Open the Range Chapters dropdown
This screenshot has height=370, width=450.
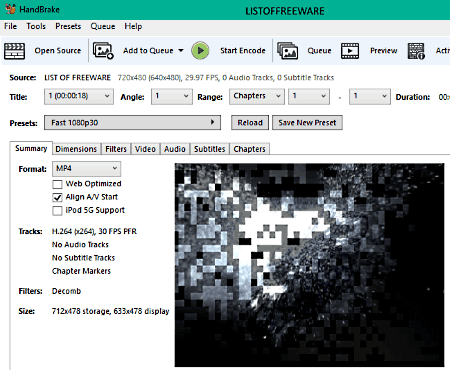coord(257,96)
